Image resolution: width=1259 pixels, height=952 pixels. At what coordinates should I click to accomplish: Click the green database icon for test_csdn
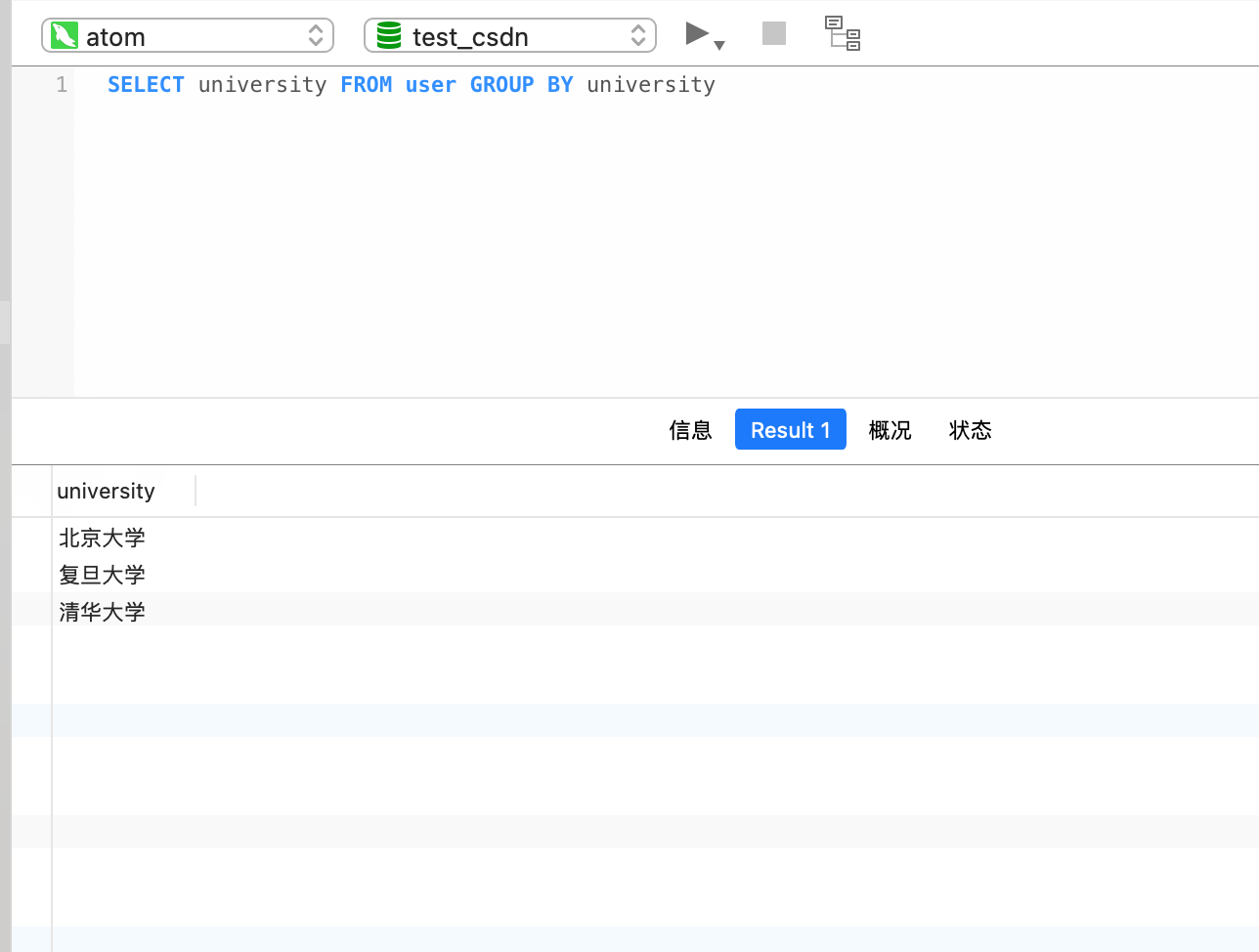pyautogui.click(x=389, y=36)
